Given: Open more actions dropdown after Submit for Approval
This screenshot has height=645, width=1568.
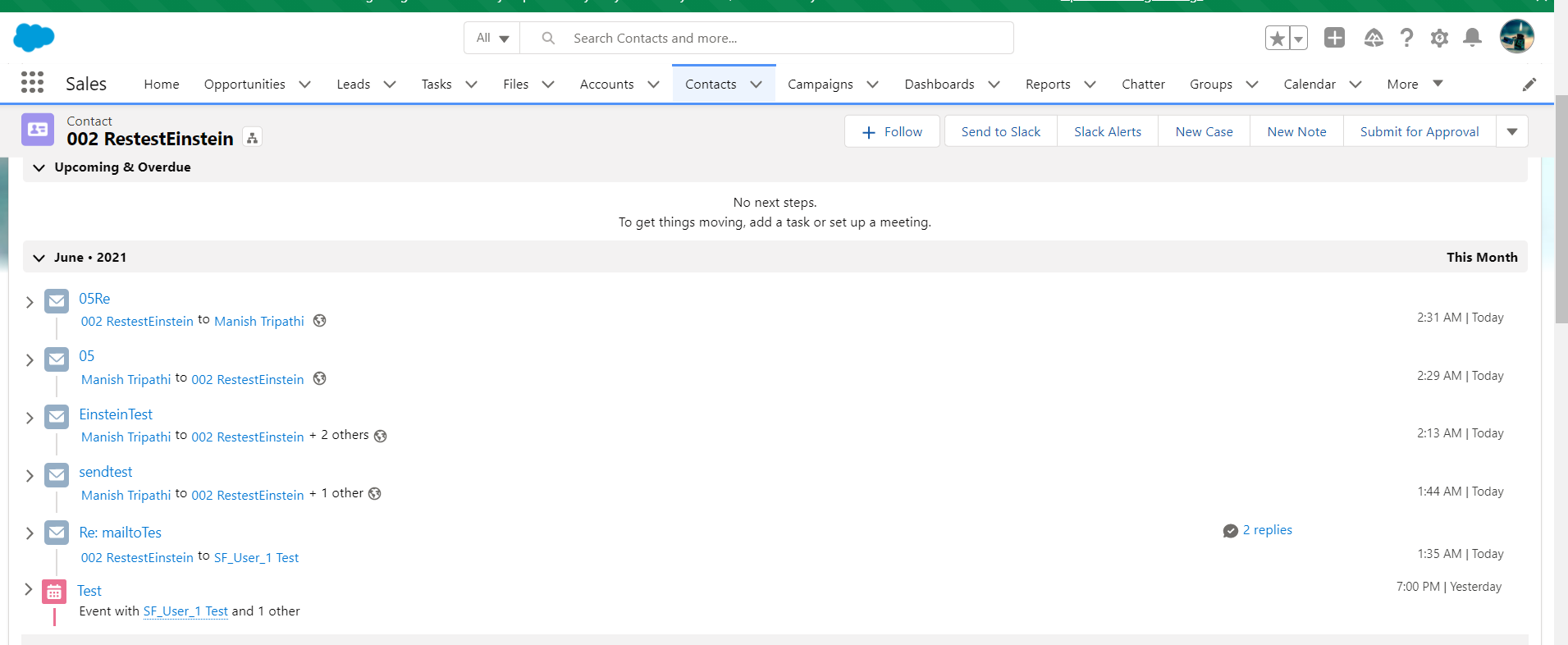Looking at the screenshot, I should coord(1511,131).
